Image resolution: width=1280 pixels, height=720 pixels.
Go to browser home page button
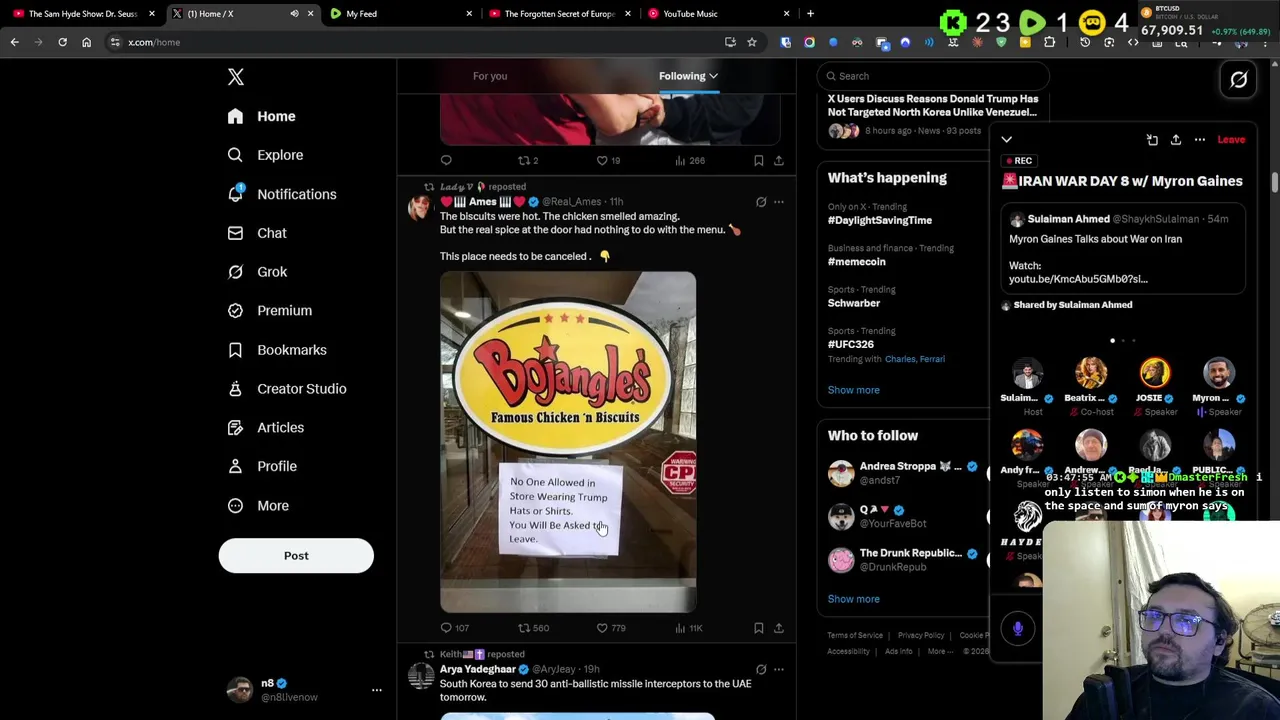(86, 42)
